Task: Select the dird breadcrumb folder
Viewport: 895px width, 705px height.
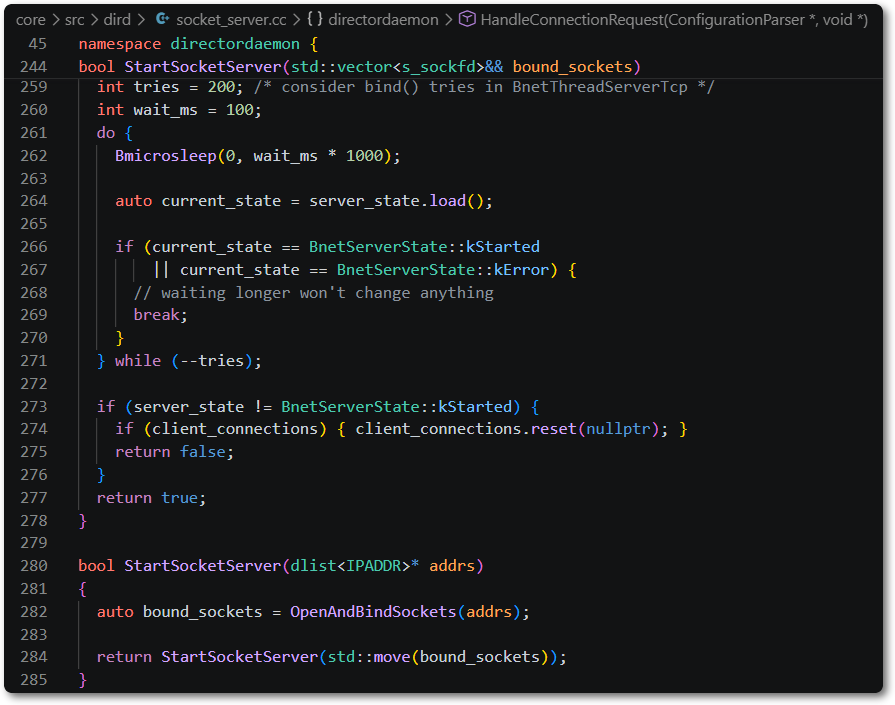Action: tap(117, 20)
